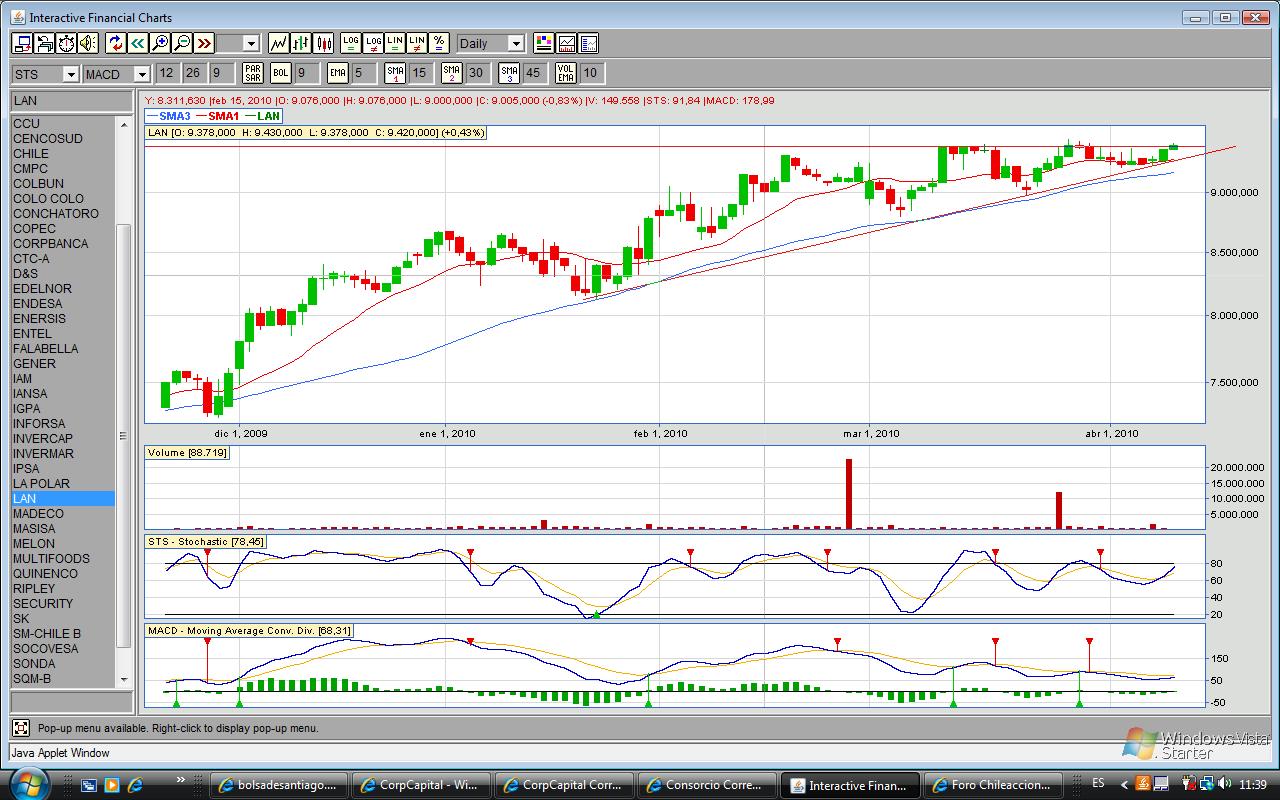Switch to line chart type icon
This screenshot has height=800, width=1280.
coord(279,43)
